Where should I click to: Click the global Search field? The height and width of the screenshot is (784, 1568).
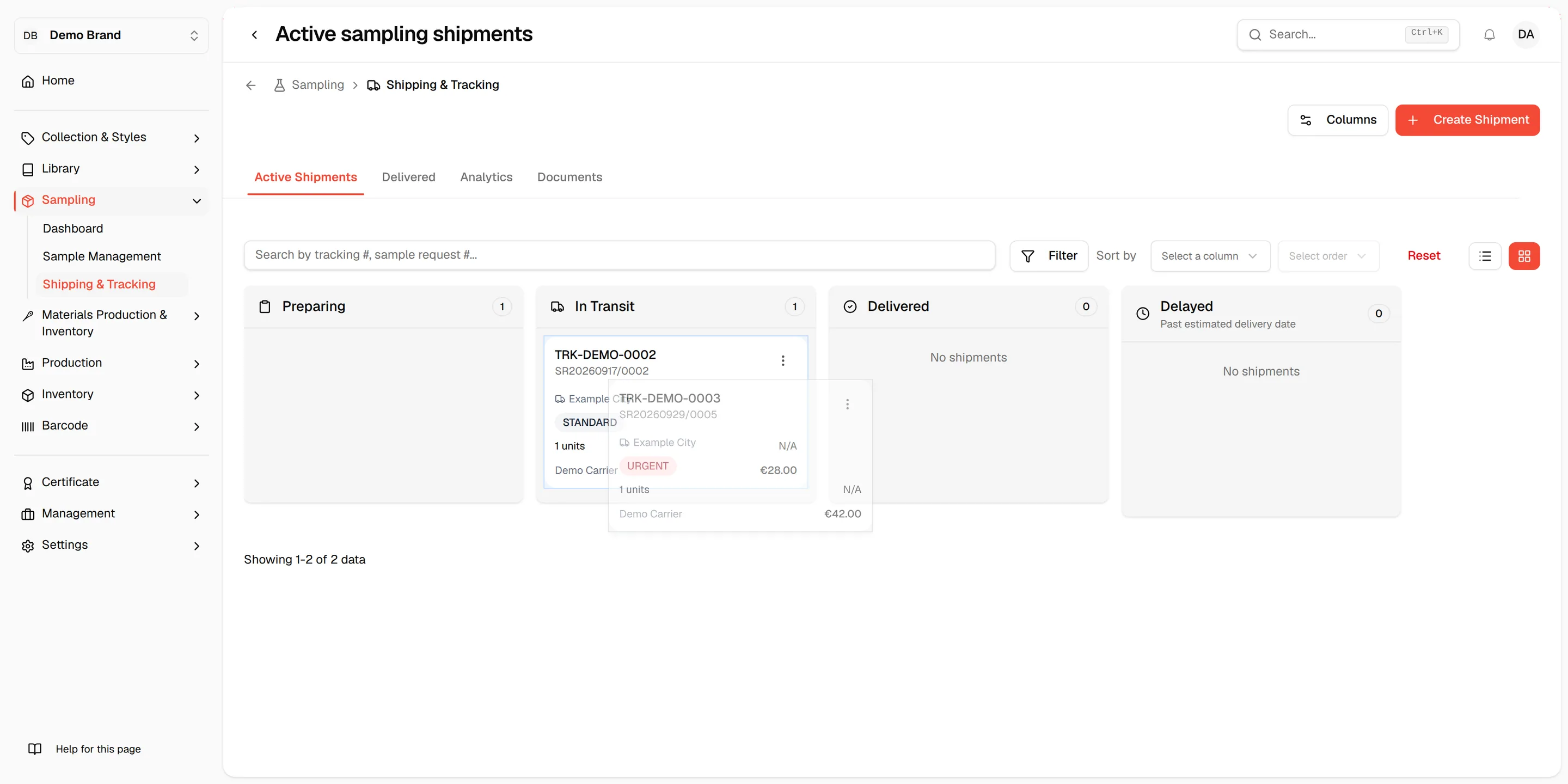[x=1347, y=35]
